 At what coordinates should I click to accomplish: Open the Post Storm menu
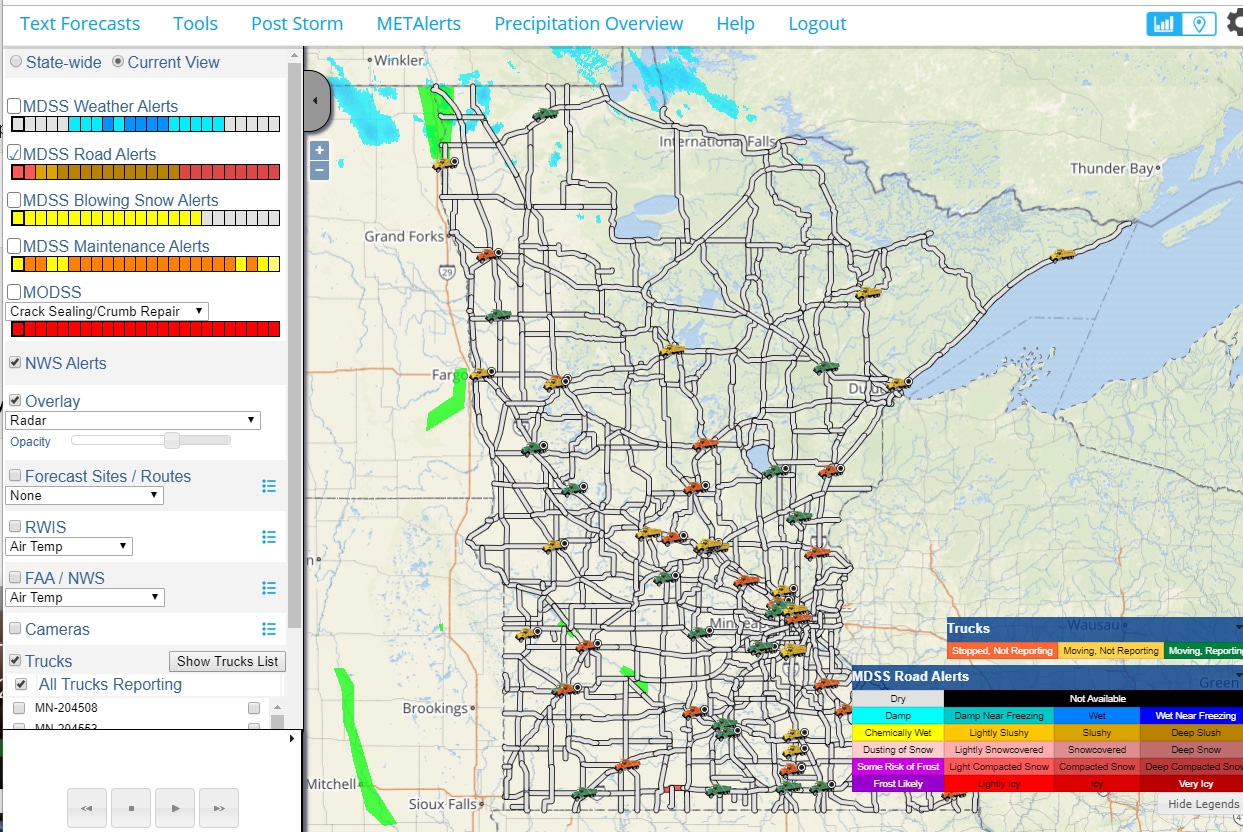tap(297, 24)
